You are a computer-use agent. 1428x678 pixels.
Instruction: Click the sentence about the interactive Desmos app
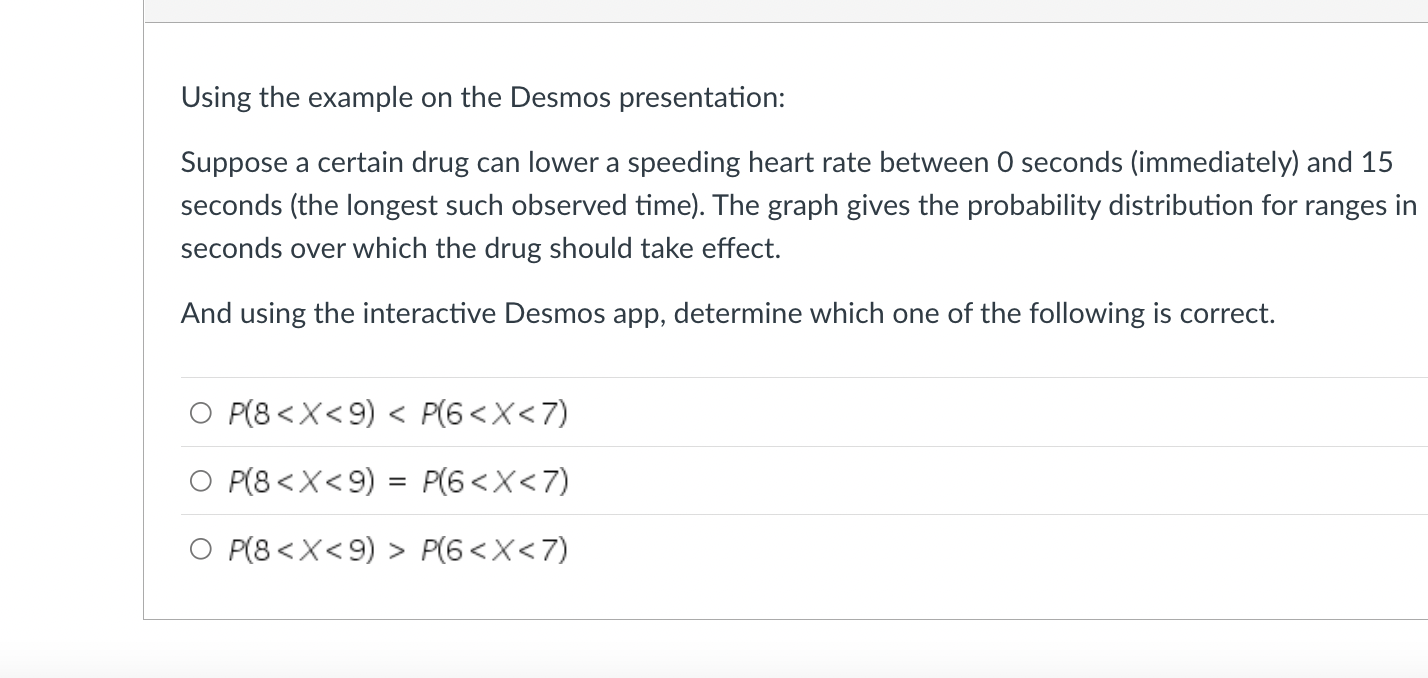pos(728,313)
